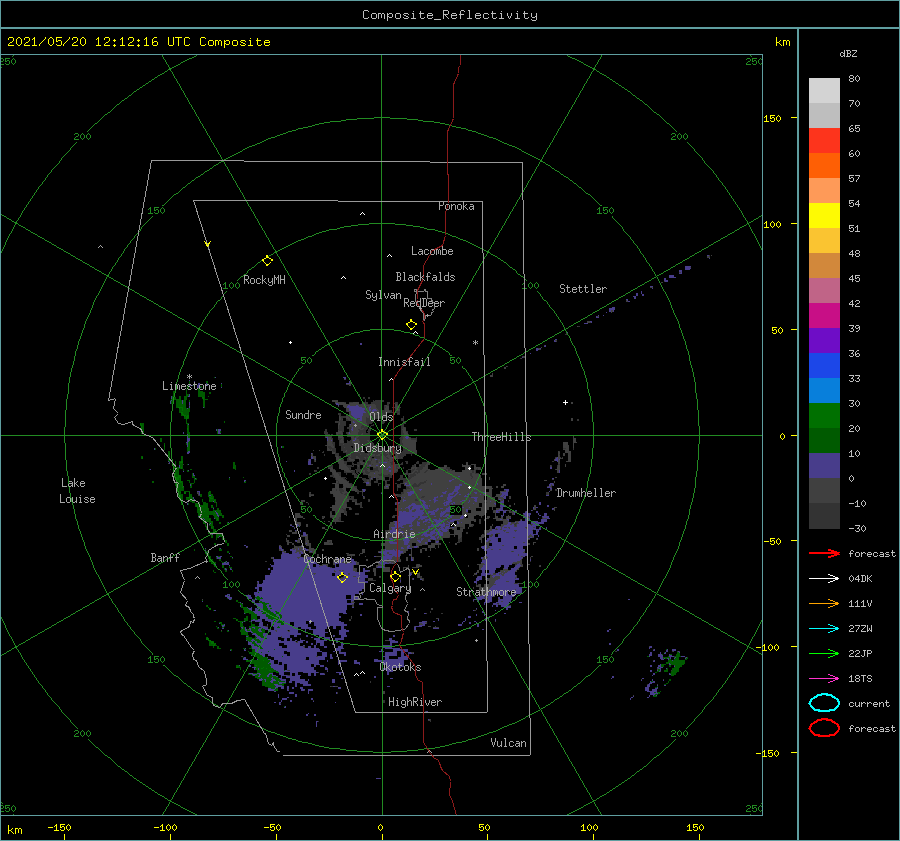Click the green 22JP arrow icon
The width and height of the screenshot is (900, 841).
[x=824, y=653]
